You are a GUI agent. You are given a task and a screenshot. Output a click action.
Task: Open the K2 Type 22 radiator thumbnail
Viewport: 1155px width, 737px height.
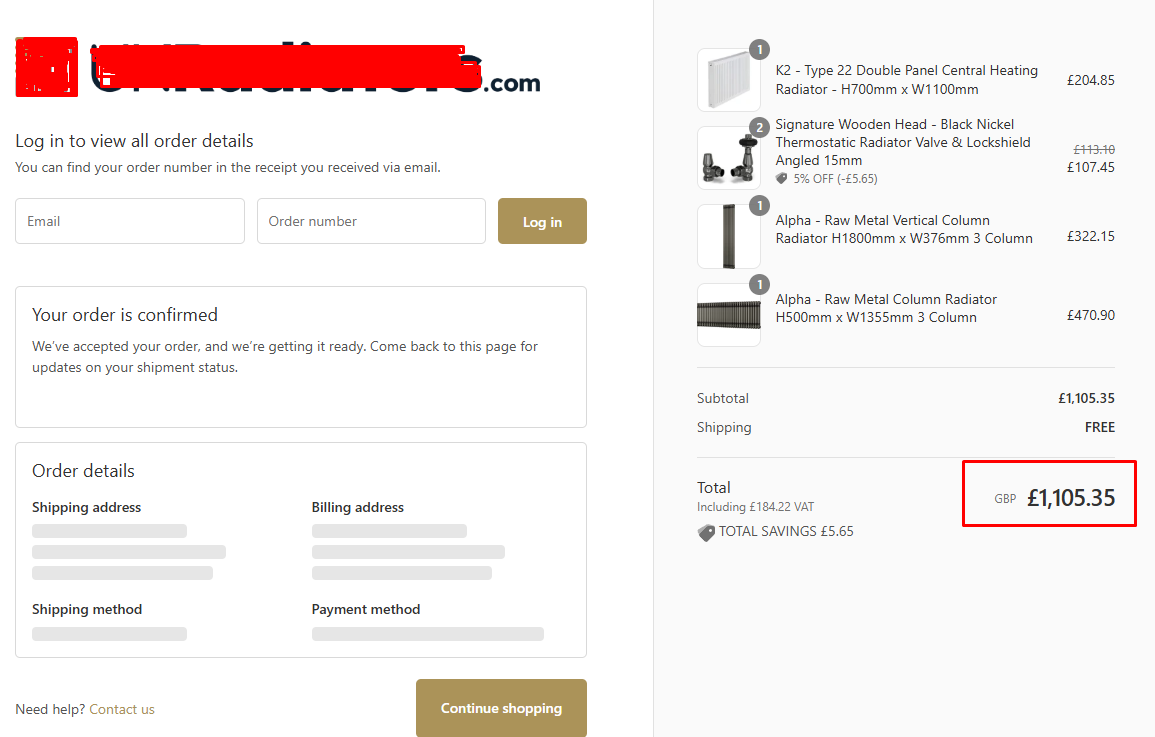pos(728,81)
